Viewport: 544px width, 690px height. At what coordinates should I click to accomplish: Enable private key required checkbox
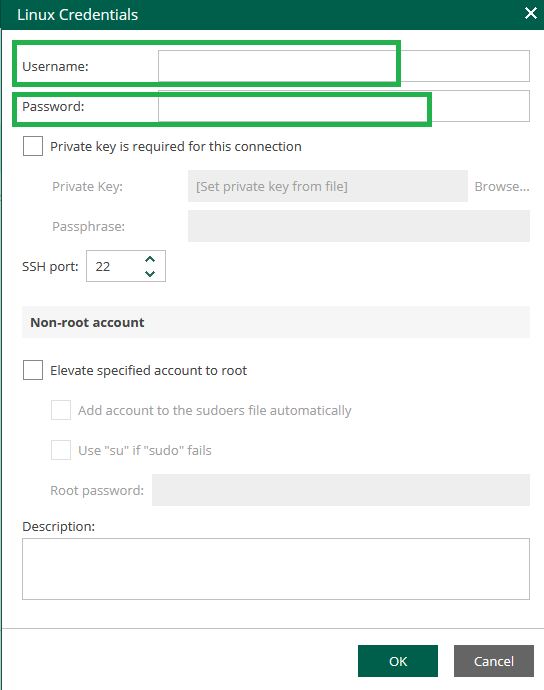click(33, 146)
